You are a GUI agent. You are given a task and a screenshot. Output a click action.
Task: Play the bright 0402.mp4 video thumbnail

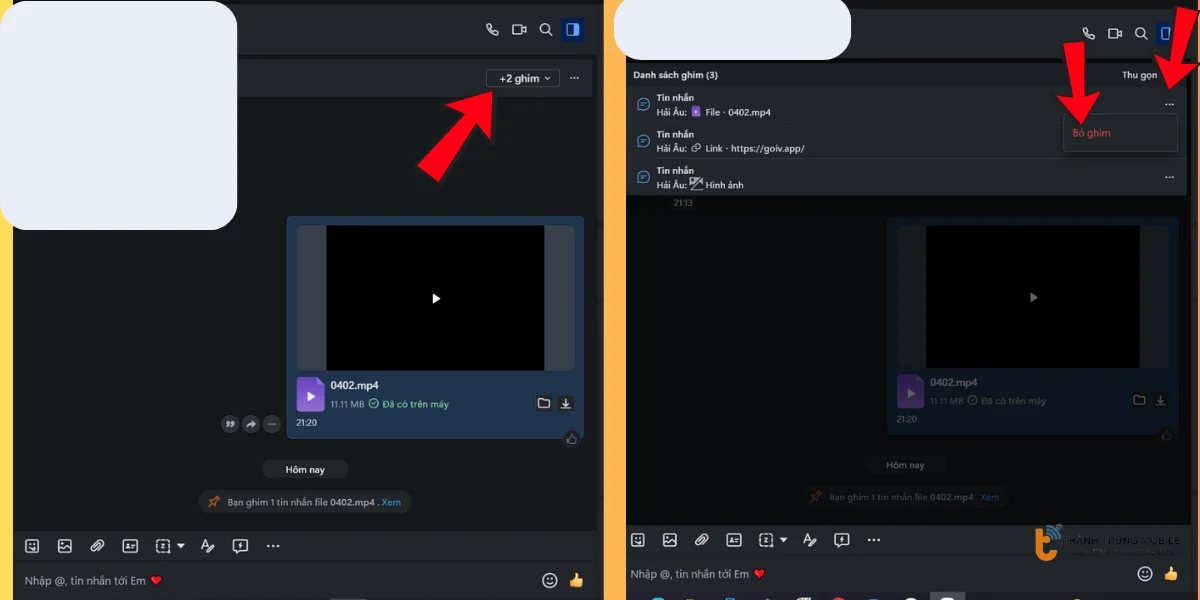(x=435, y=298)
